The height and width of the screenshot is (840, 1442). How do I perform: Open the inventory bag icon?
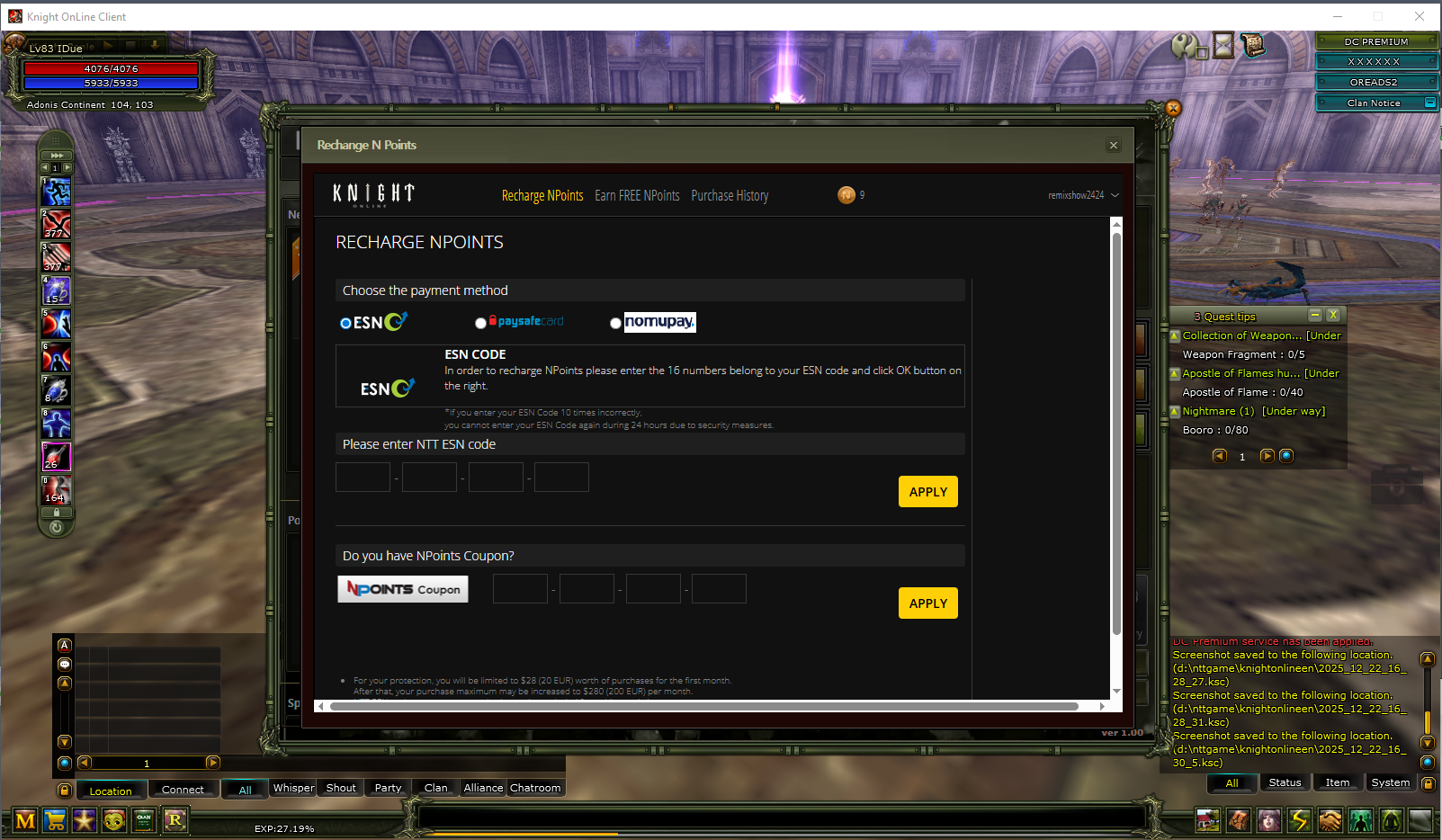click(x=1239, y=820)
